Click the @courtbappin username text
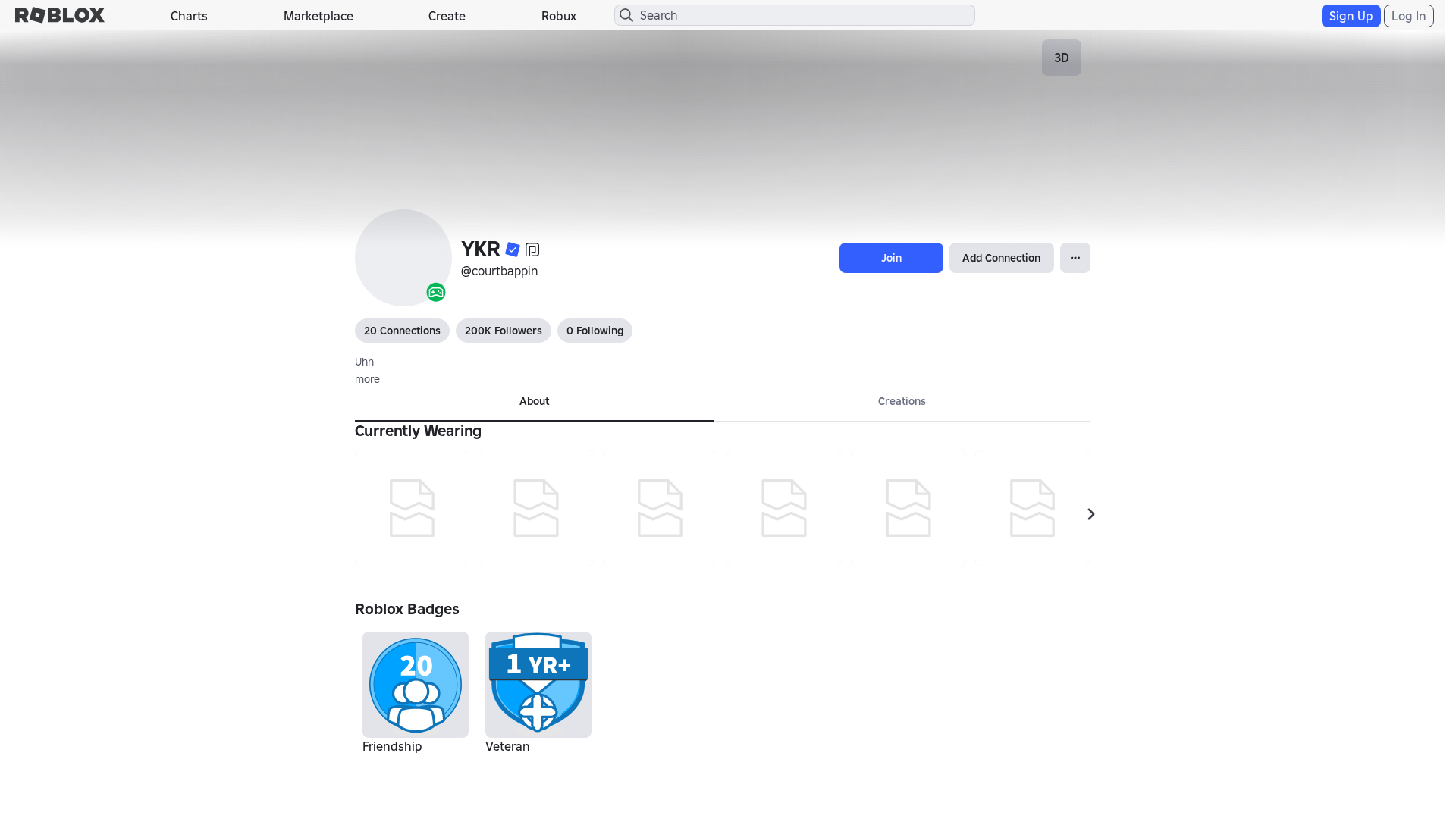This screenshot has width=1456, height=819. coord(499,271)
